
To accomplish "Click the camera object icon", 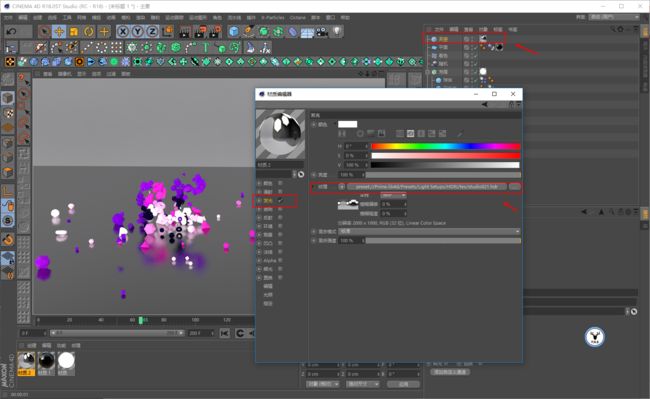I will tap(322, 31).
